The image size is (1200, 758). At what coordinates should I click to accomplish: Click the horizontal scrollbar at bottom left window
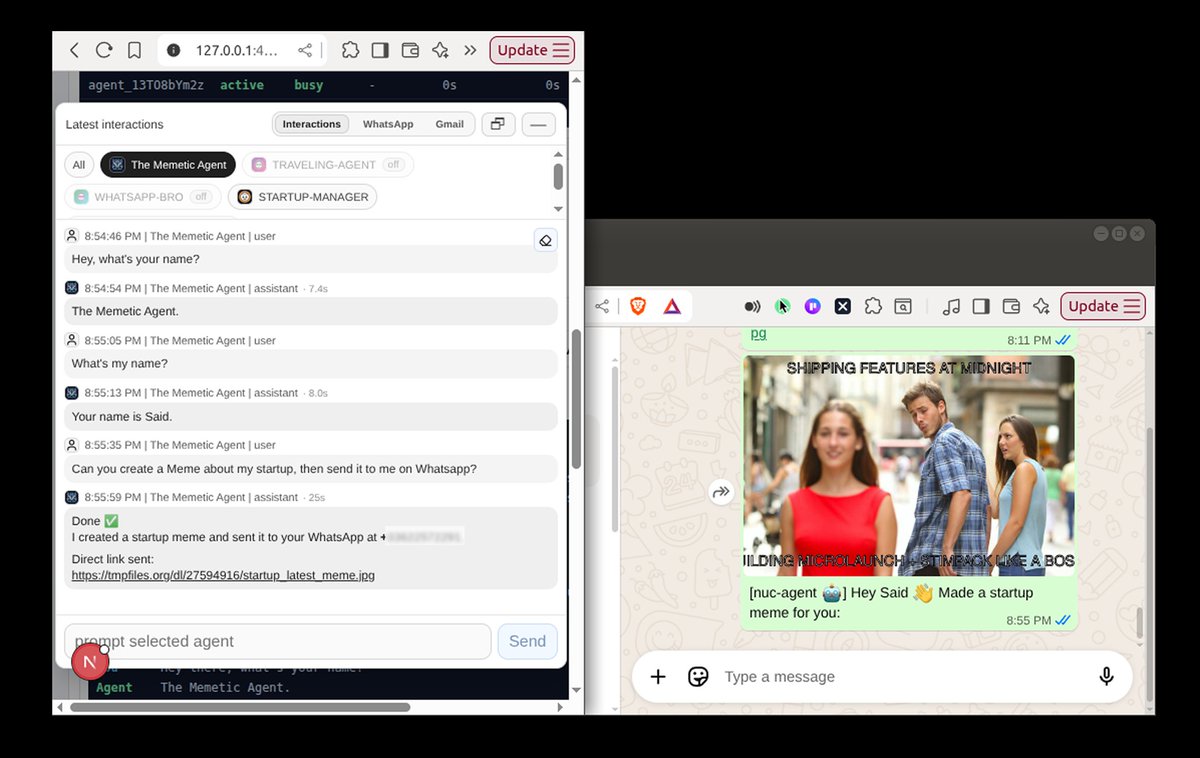click(240, 707)
